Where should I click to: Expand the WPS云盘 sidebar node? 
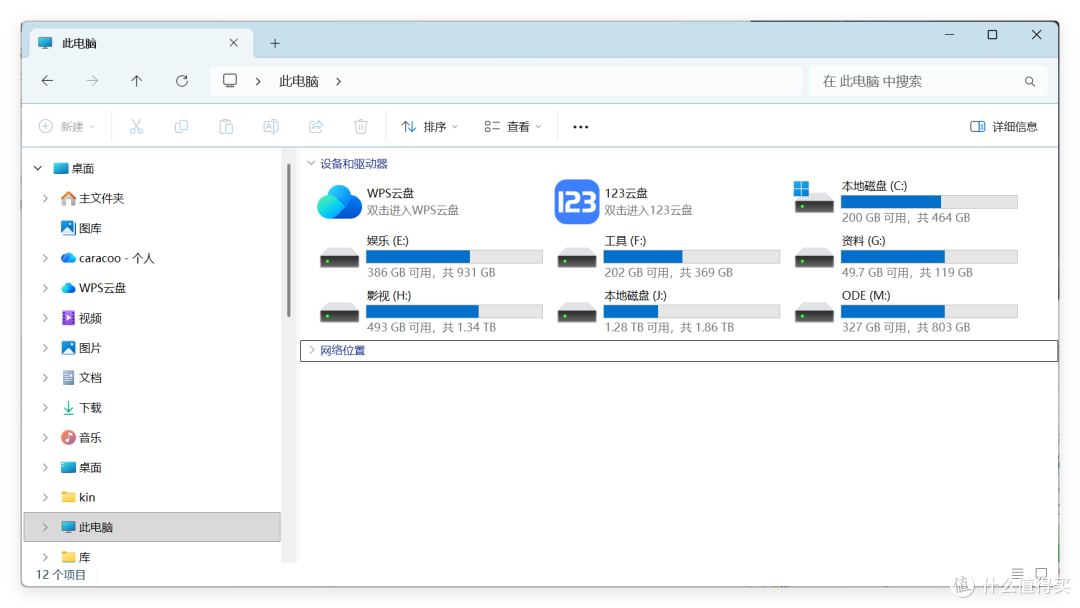pyautogui.click(x=45, y=288)
